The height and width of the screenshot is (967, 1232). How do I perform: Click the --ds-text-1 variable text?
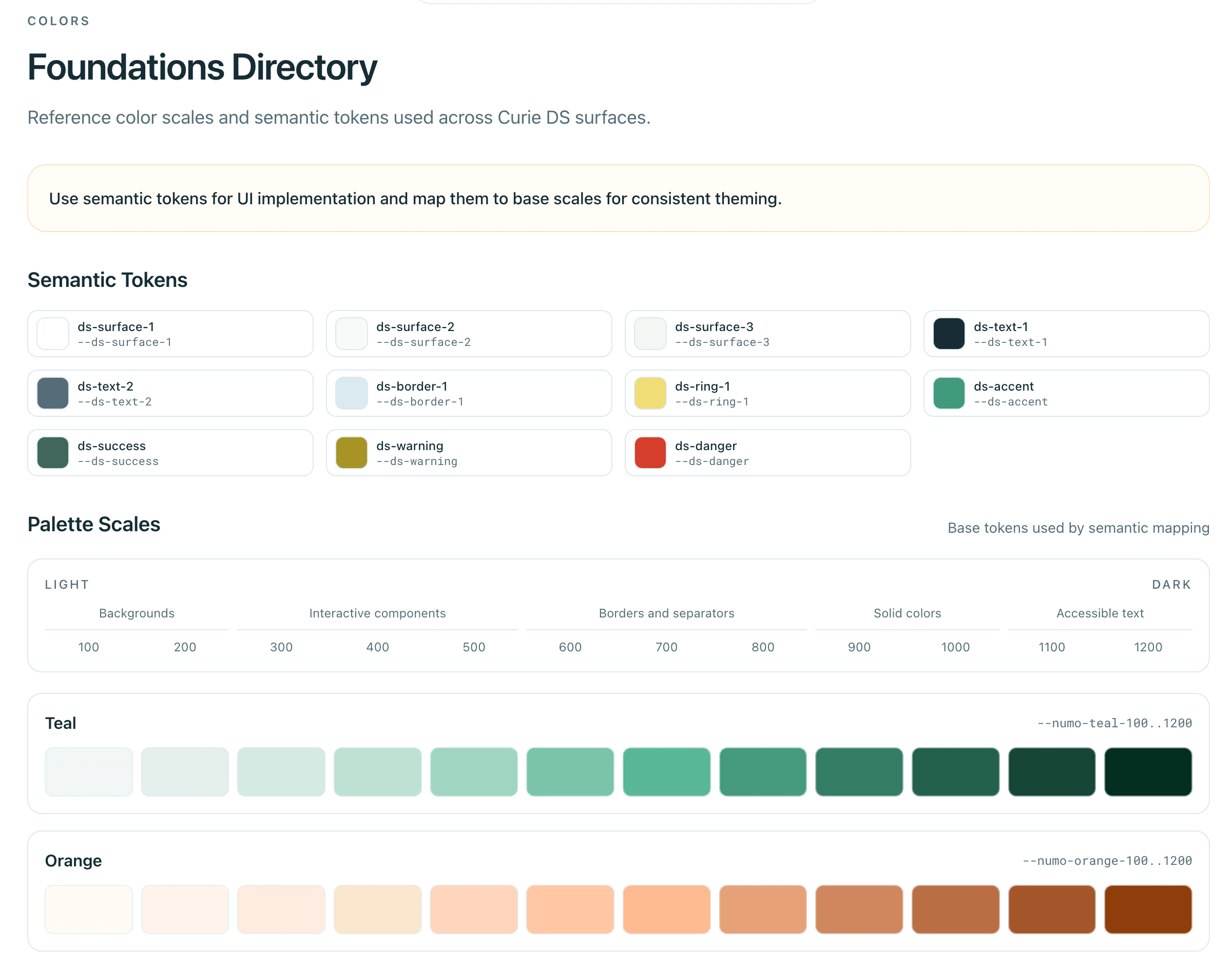pos(1011,342)
